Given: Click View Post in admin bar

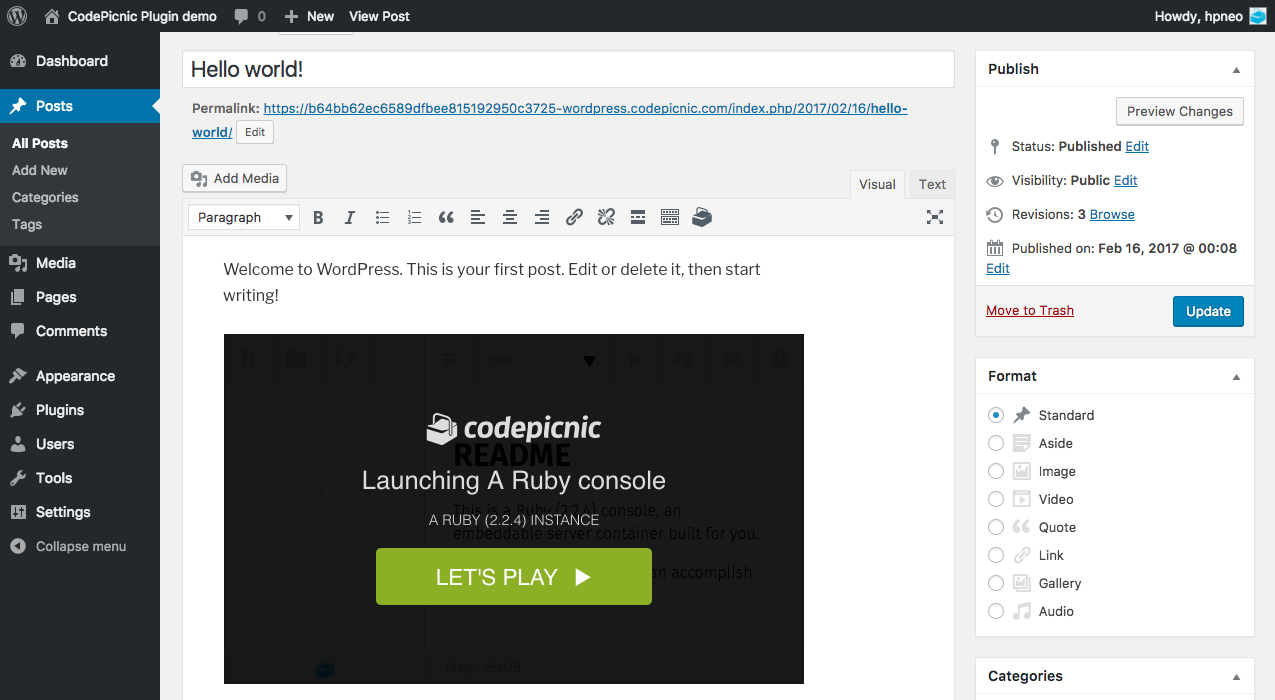Looking at the screenshot, I should pos(379,16).
